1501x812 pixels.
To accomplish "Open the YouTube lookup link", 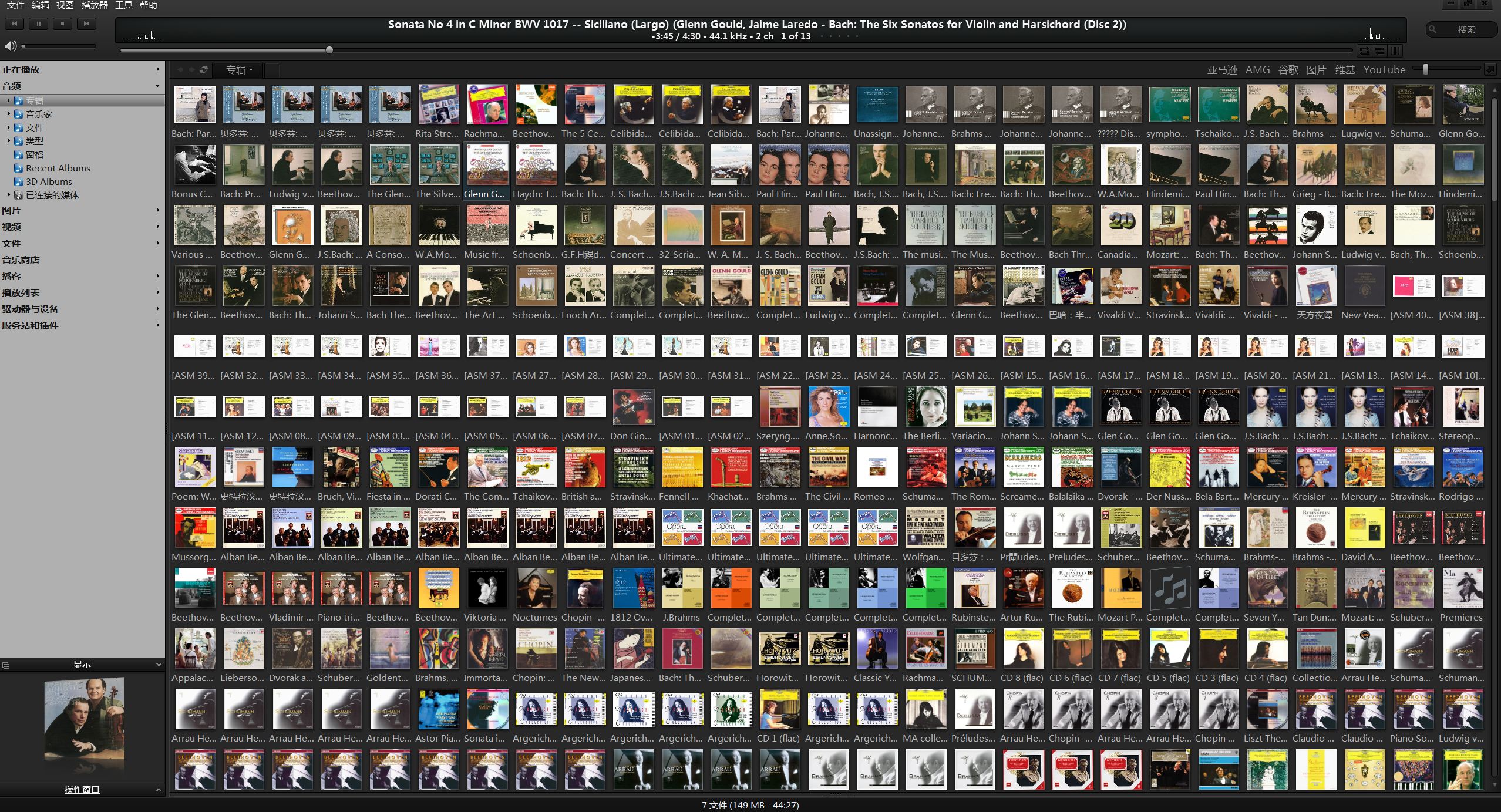I will click(x=1384, y=70).
